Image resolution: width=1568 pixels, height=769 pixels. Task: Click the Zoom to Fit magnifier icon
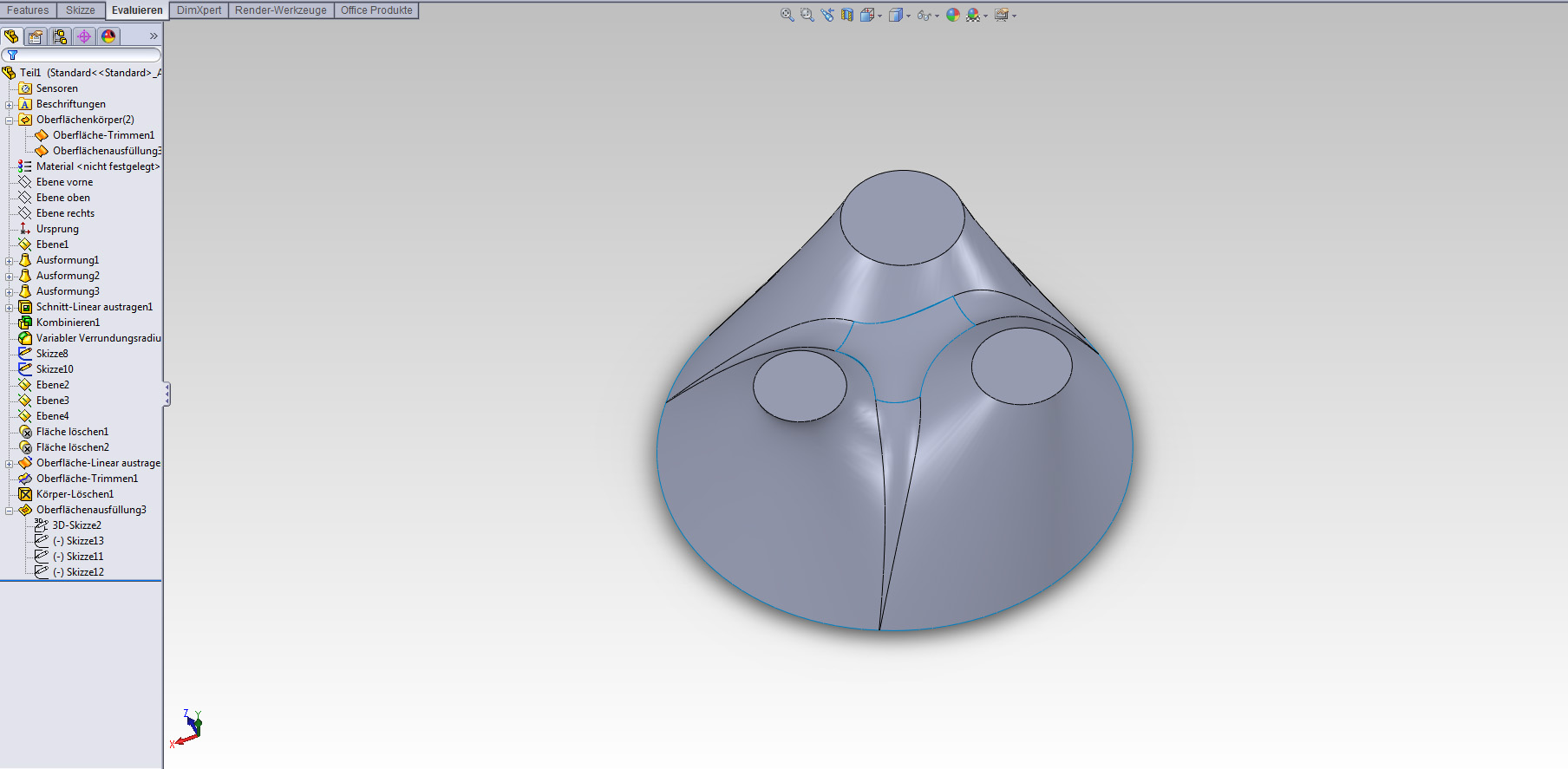pyautogui.click(x=787, y=15)
